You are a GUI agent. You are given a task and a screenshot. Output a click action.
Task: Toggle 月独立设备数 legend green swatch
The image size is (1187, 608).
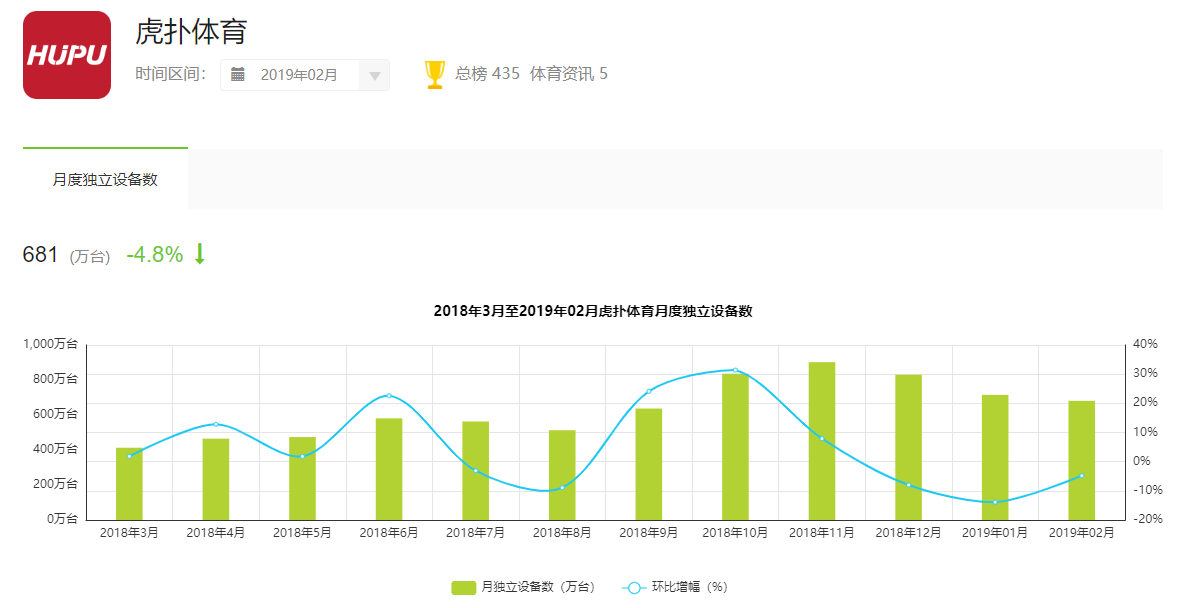(463, 588)
